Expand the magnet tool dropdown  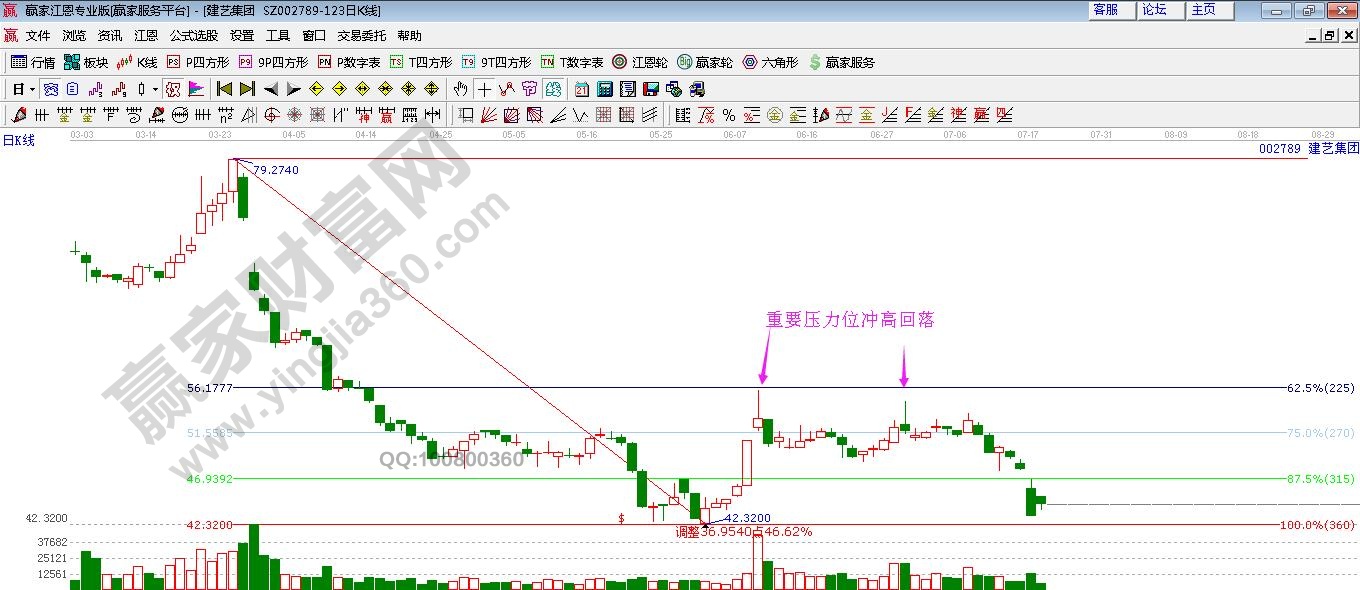(155, 89)
